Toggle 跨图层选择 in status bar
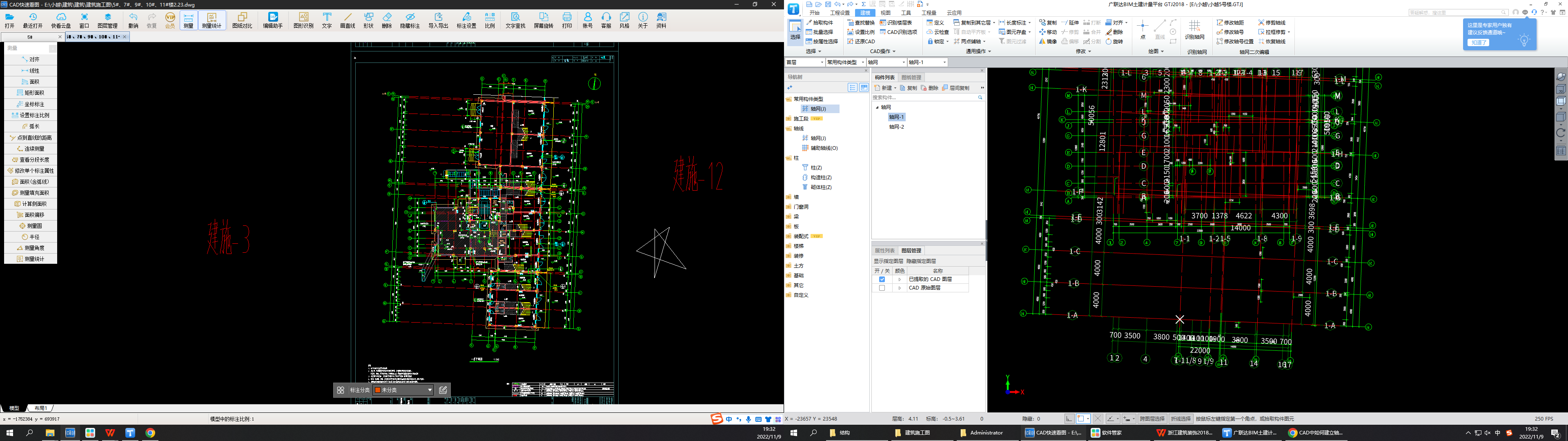 click(1151, 419)
